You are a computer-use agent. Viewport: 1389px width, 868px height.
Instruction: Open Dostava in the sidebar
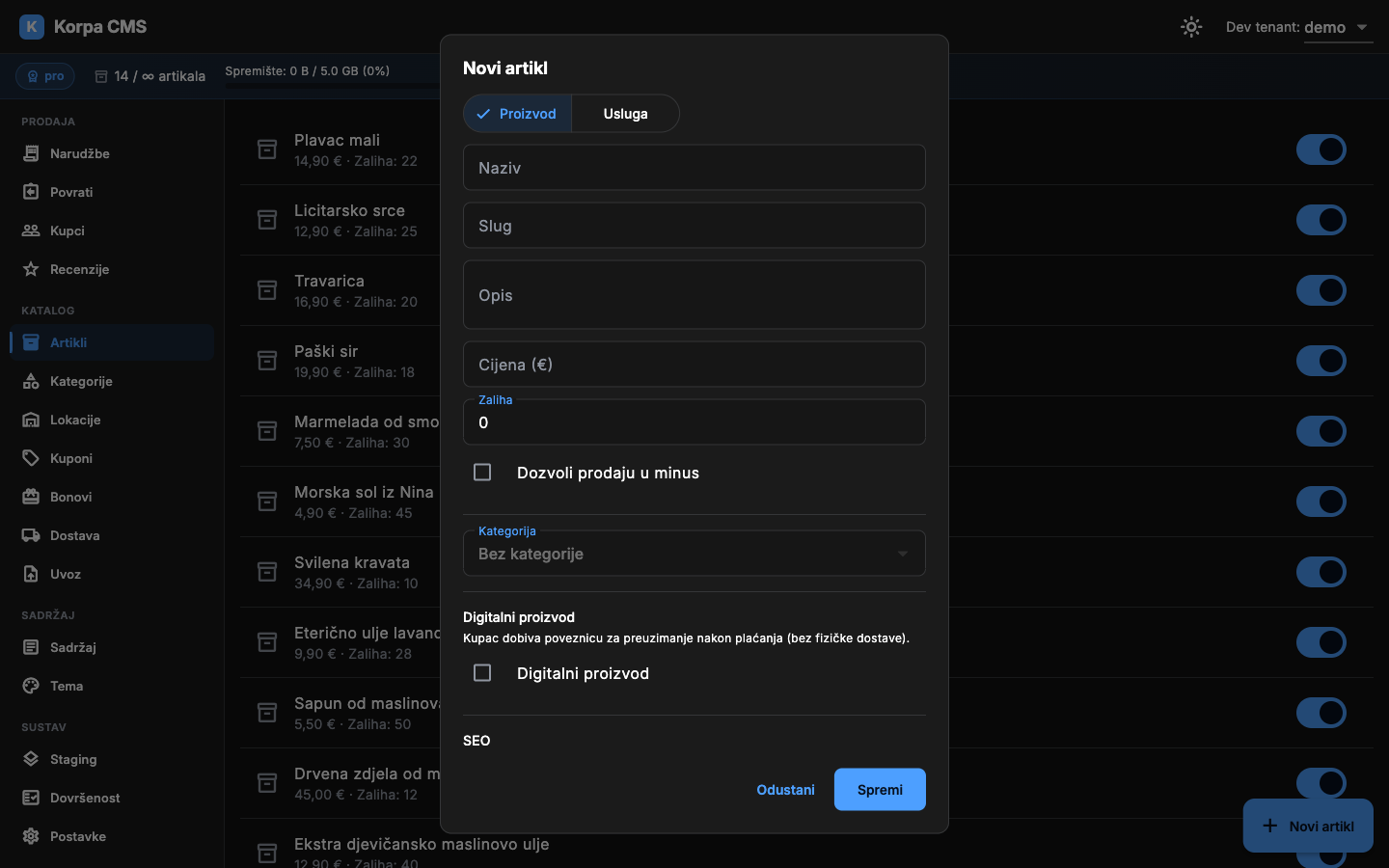coord(112,535)
